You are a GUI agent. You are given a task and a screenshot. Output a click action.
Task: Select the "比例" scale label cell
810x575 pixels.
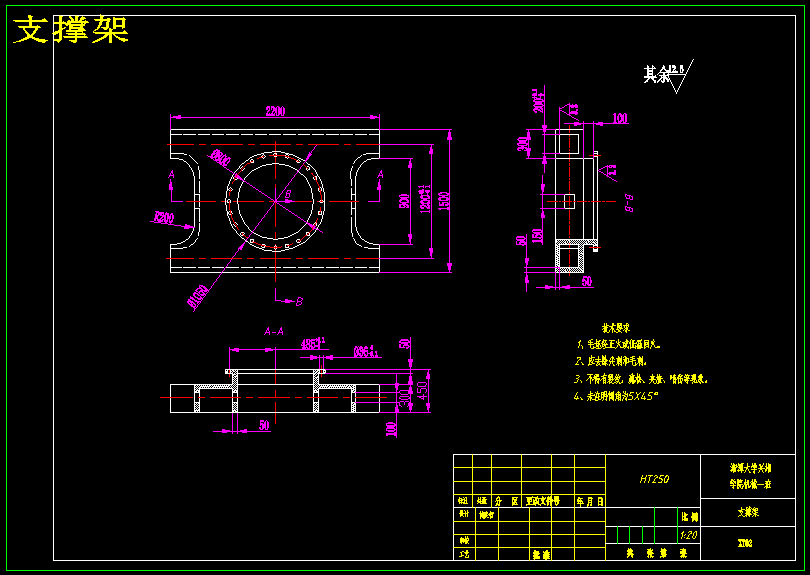coord(689,517)
